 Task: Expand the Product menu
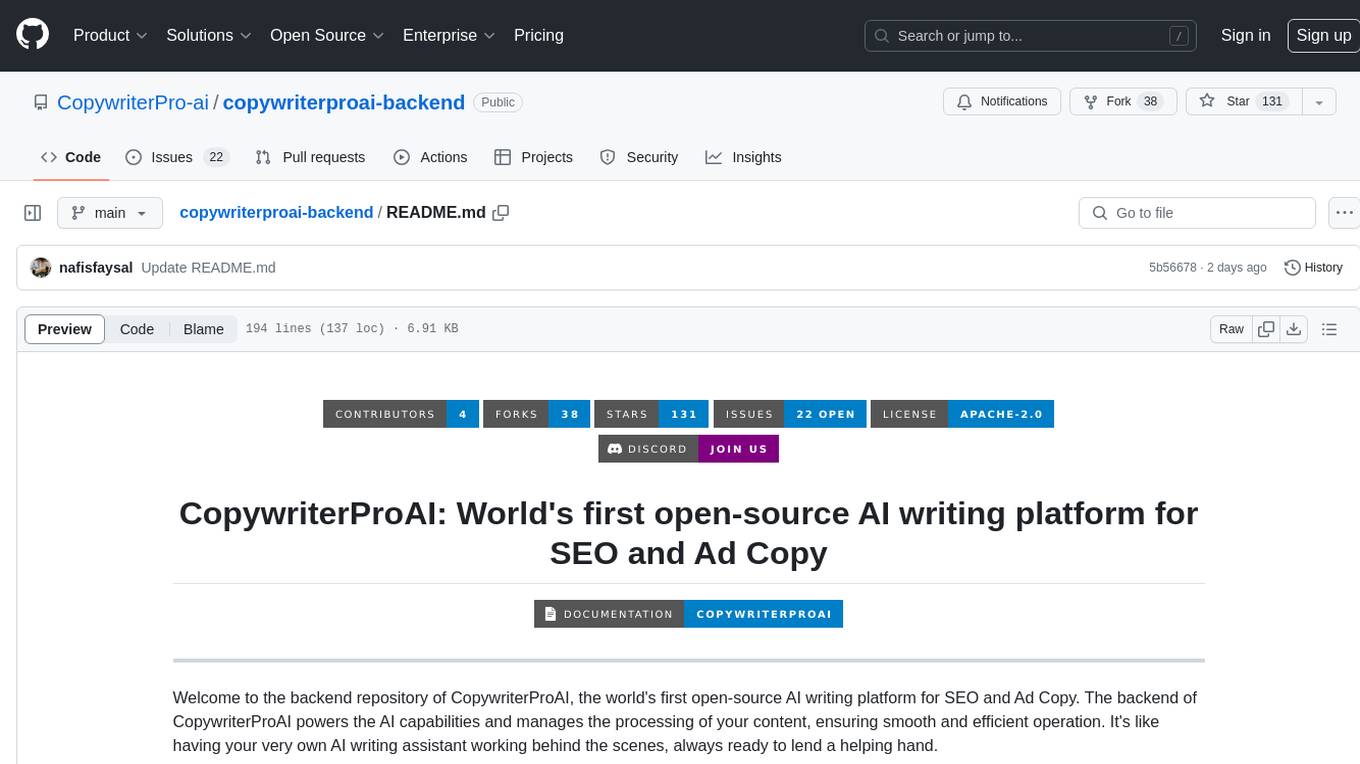click(110, 35)
